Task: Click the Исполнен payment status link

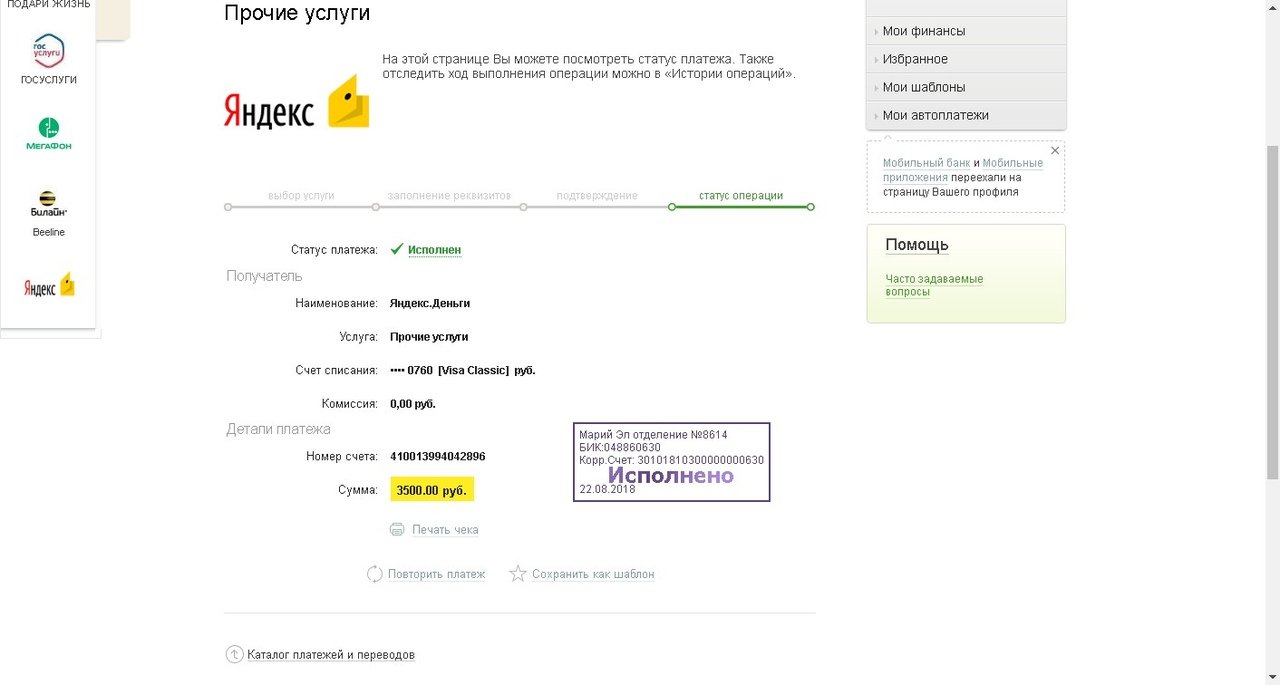Action: pyautogui.click(x=434, y=250)
